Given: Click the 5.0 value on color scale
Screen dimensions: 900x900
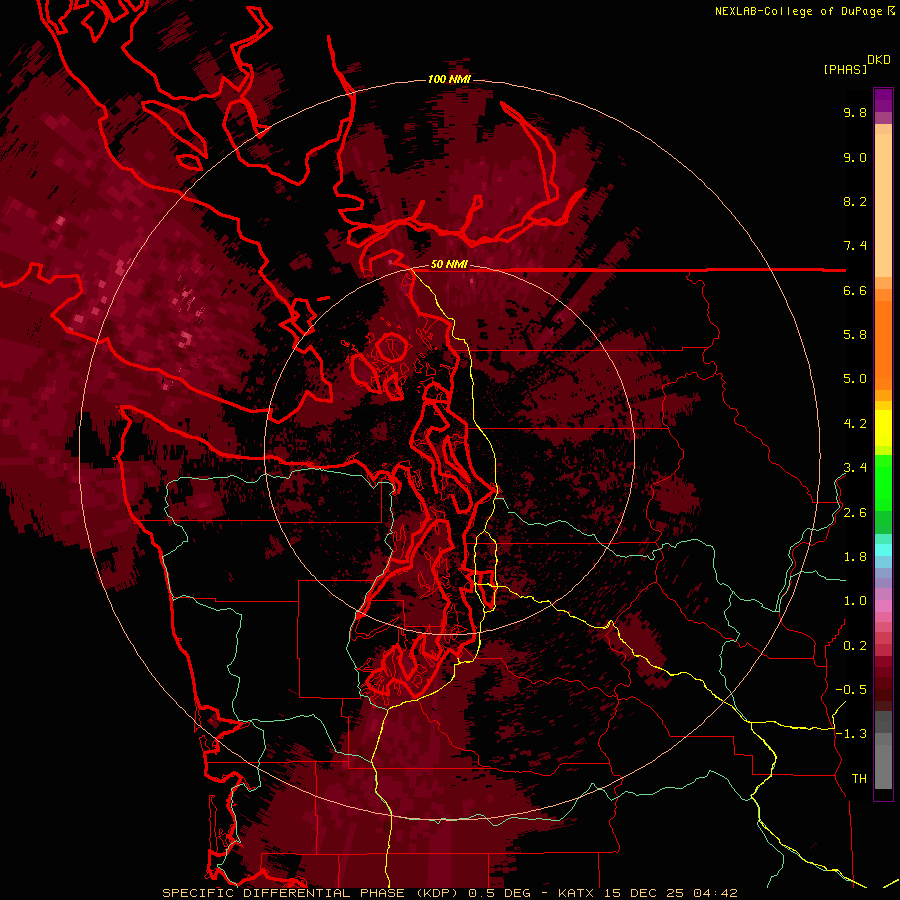Looking at the screenshot, I should (x=855, y=379).
